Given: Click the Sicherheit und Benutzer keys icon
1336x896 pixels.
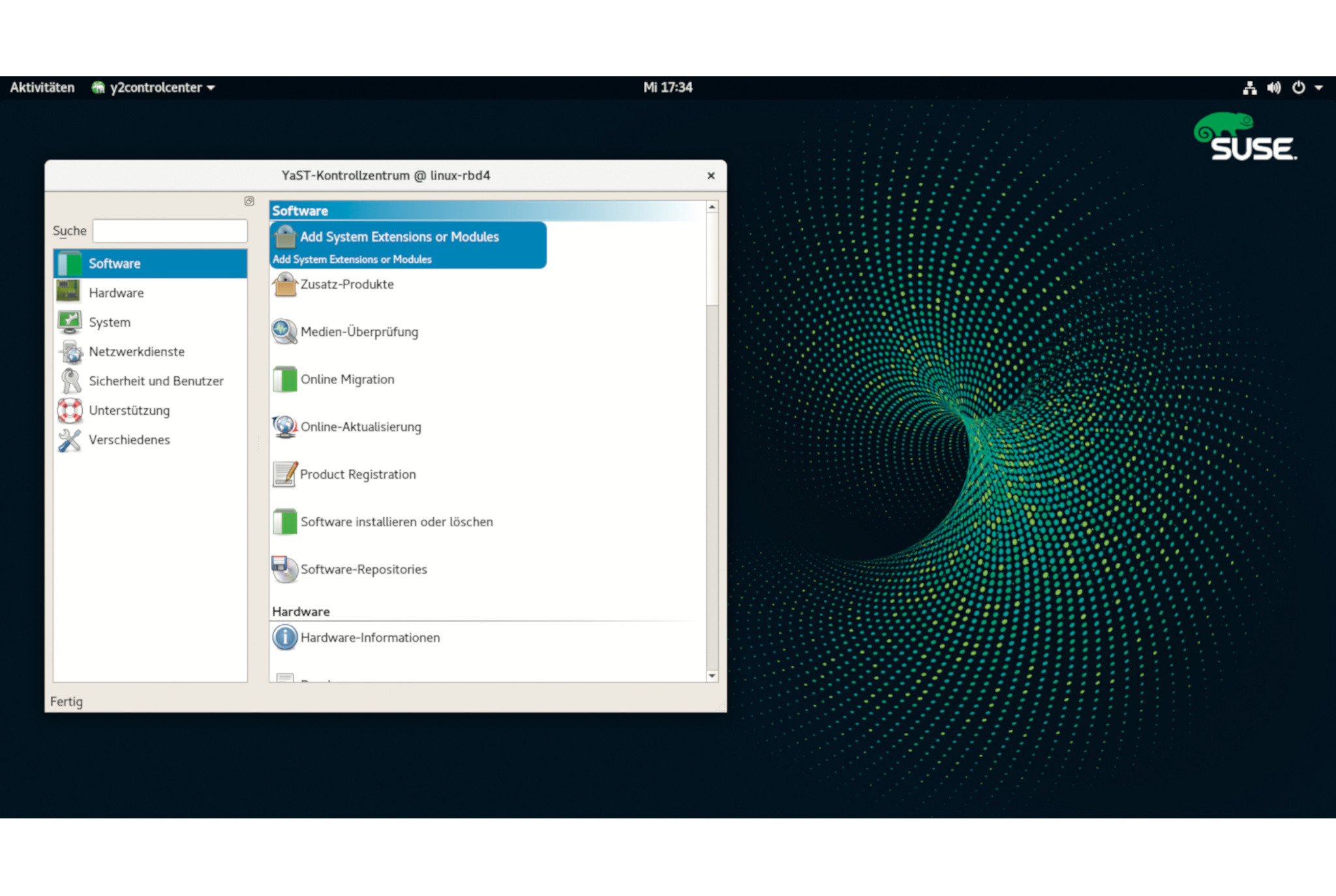Looking at the screenshot, I should 70,381.
